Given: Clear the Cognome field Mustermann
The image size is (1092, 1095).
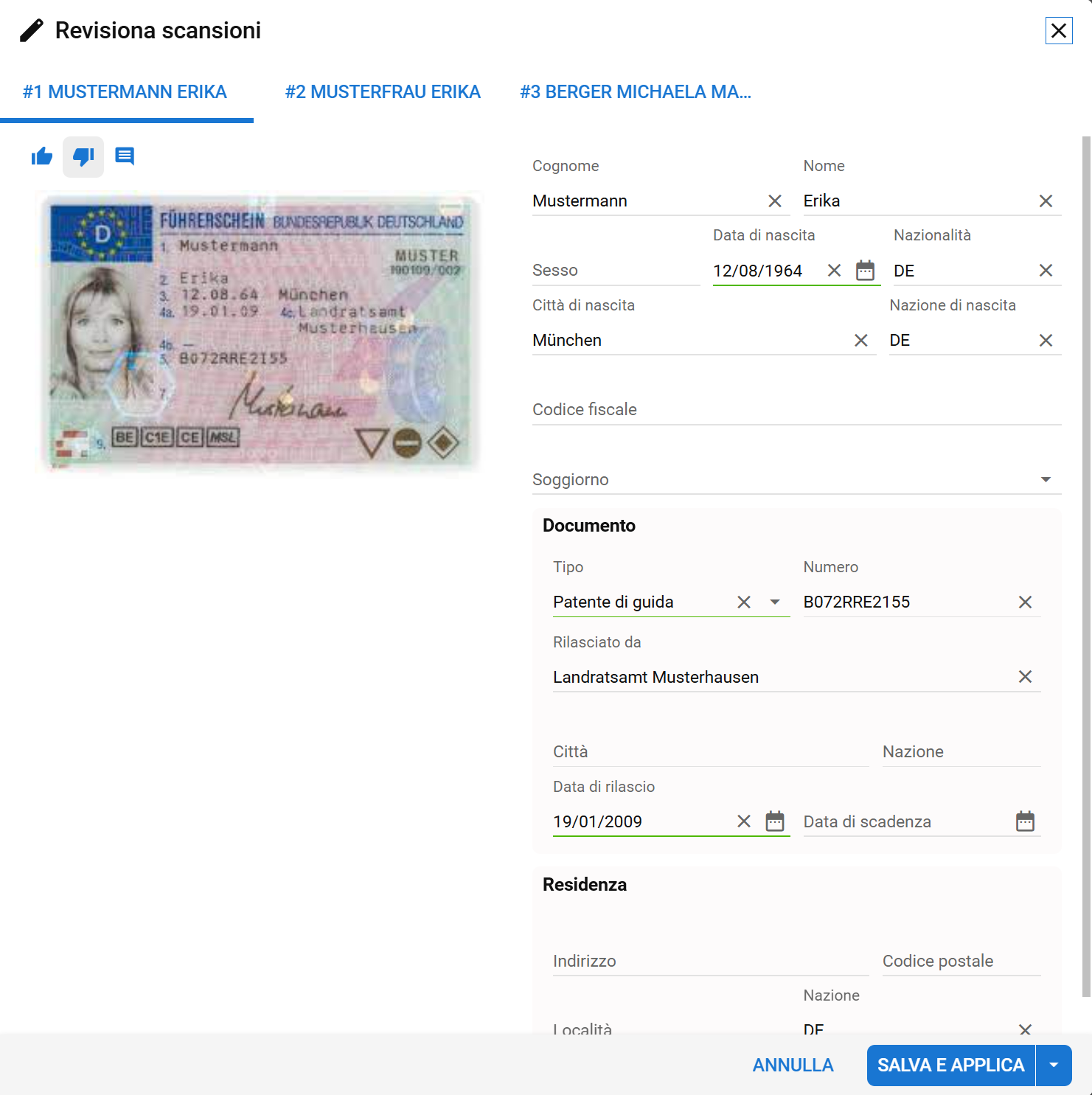Looking at the screenshot, I should pyautogui.click(x=775, y=201).
